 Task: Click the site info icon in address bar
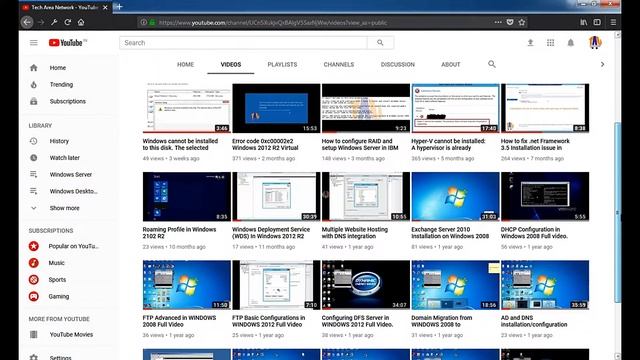[x=143, y=22]
